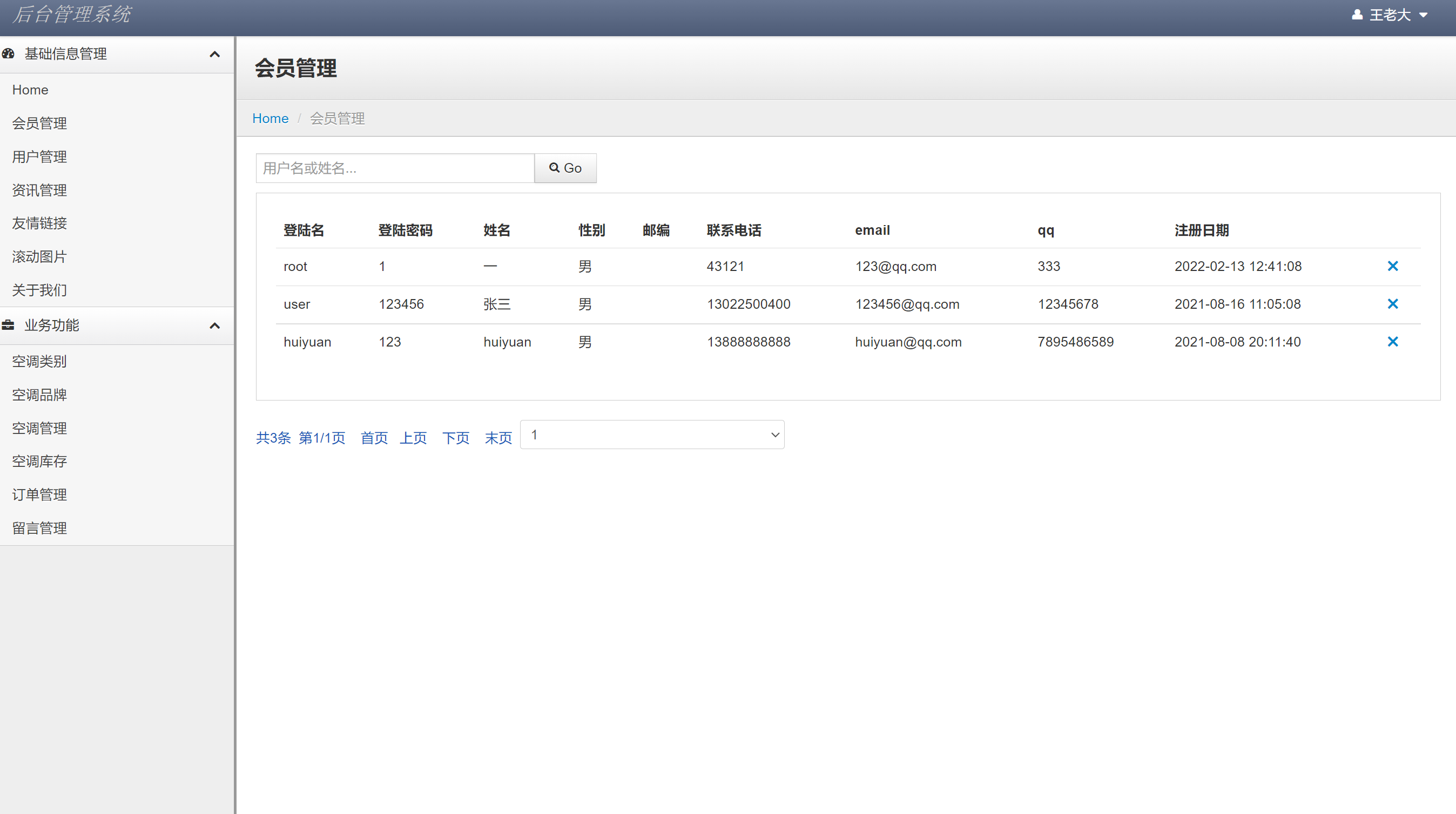1456x814 pixels.
Task: Click the magnifier icon on the Go button
Action: point(554,168)
